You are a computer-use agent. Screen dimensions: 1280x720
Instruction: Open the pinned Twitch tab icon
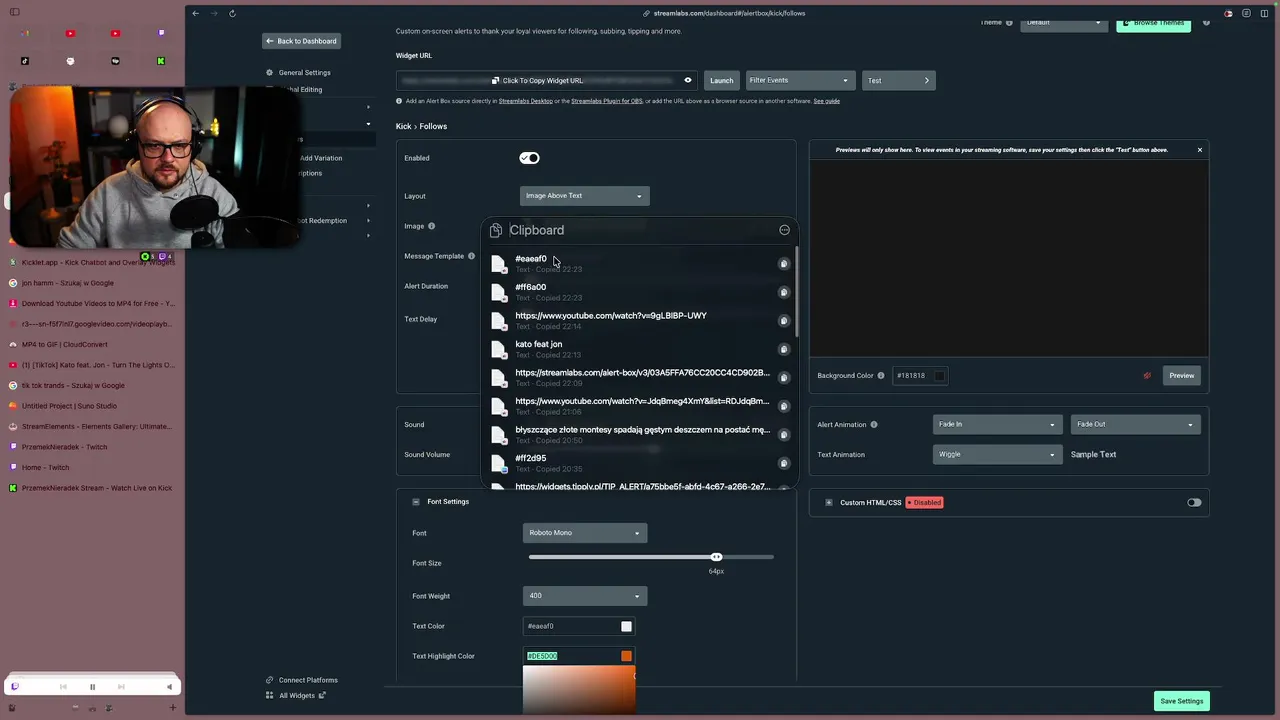[160, 33]
